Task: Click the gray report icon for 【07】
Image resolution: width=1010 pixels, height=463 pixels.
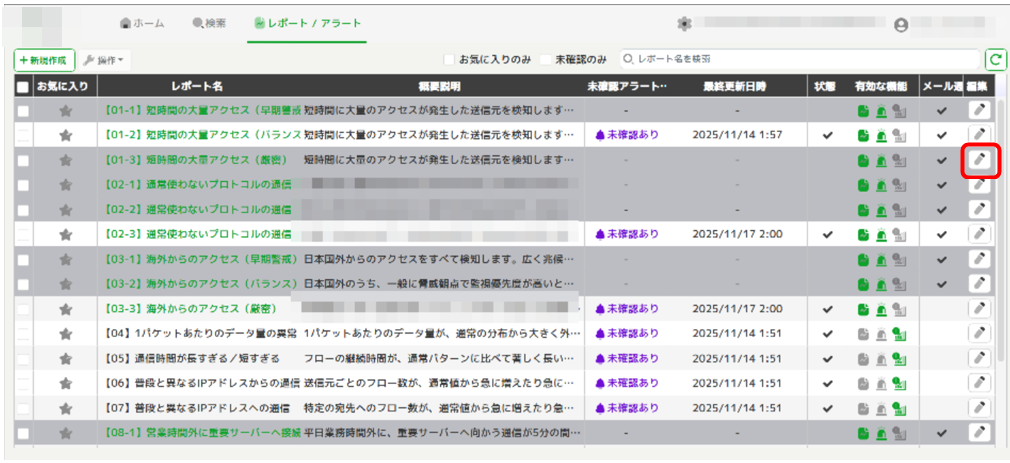Action: 863,408
